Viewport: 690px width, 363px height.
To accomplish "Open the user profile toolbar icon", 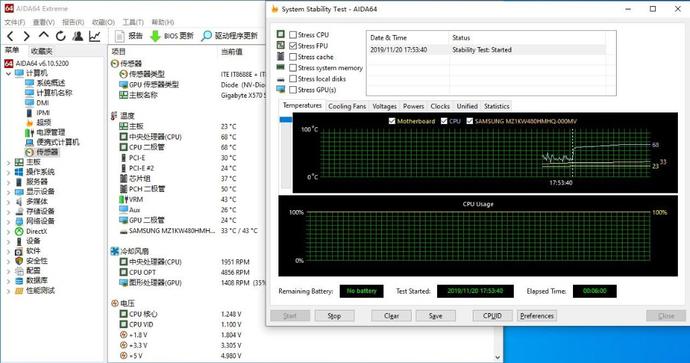I will click(78, 36).
